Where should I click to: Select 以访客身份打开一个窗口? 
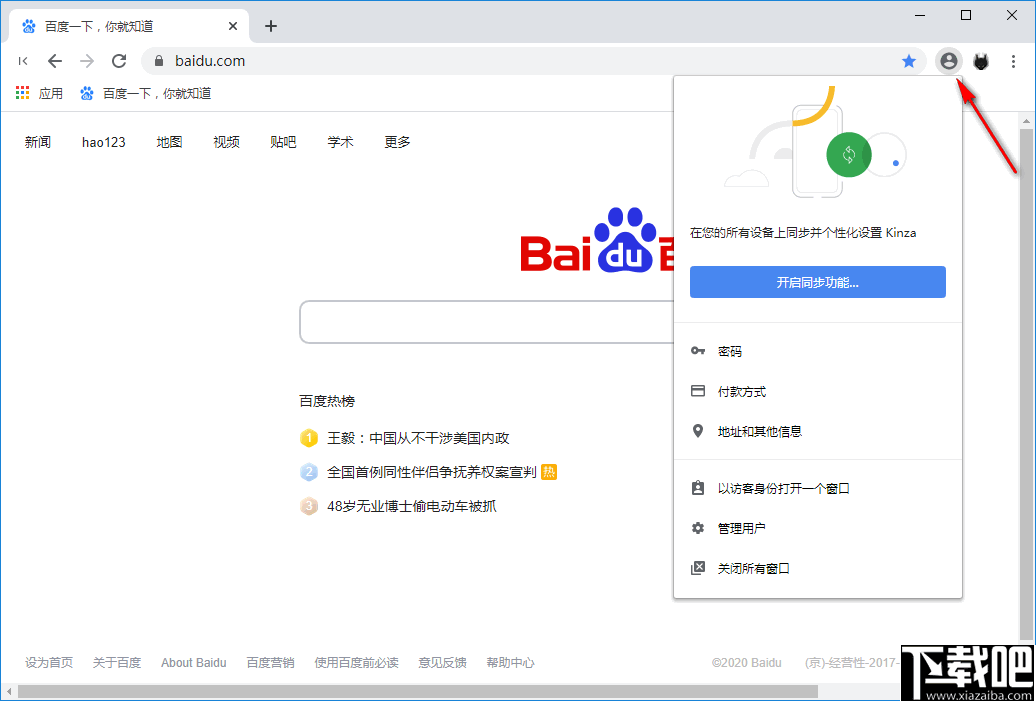(818, 489)
